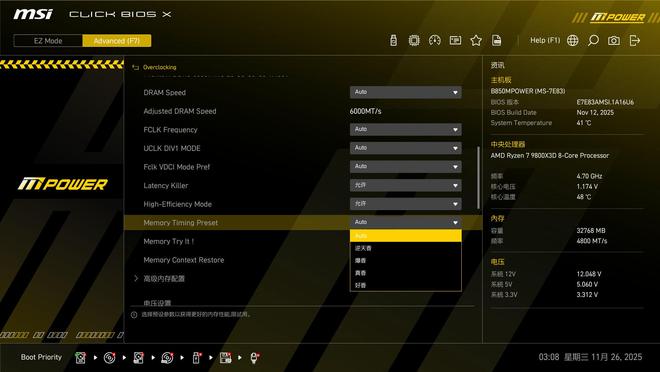Choose the 爆香 preset option
Screen dimensions: 660x372
[x=405, y=260]
